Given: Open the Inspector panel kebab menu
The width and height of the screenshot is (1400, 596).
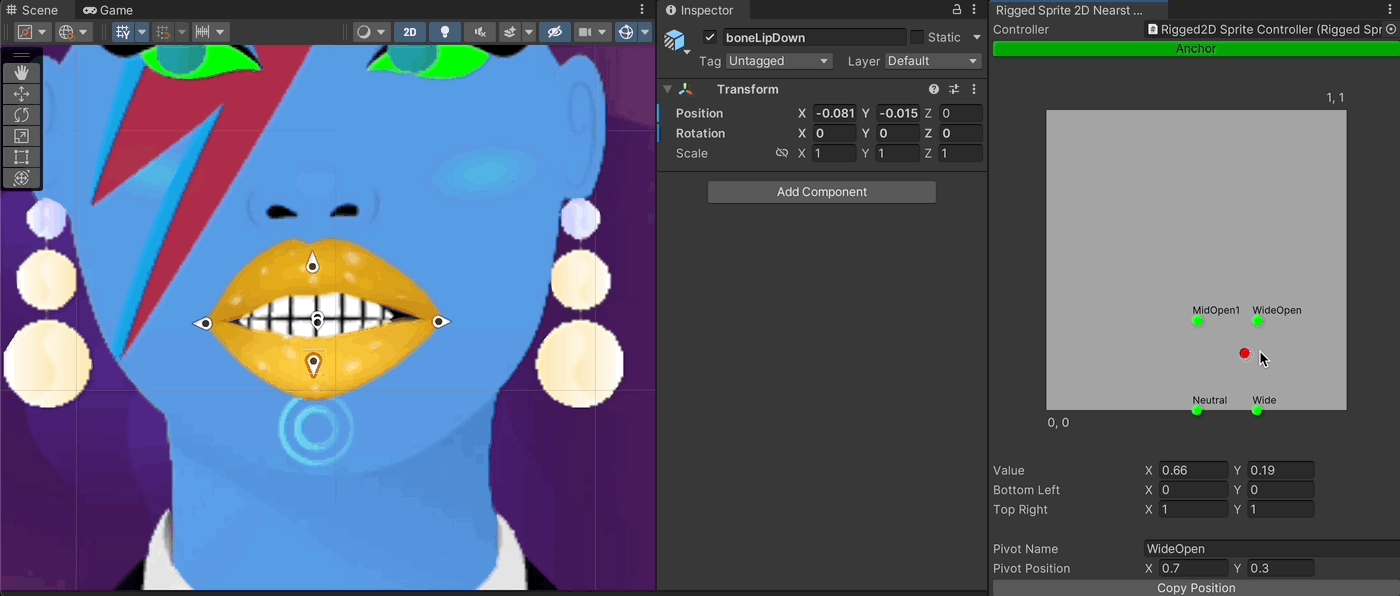Looking at the screenshot, I should click(976, 10).
